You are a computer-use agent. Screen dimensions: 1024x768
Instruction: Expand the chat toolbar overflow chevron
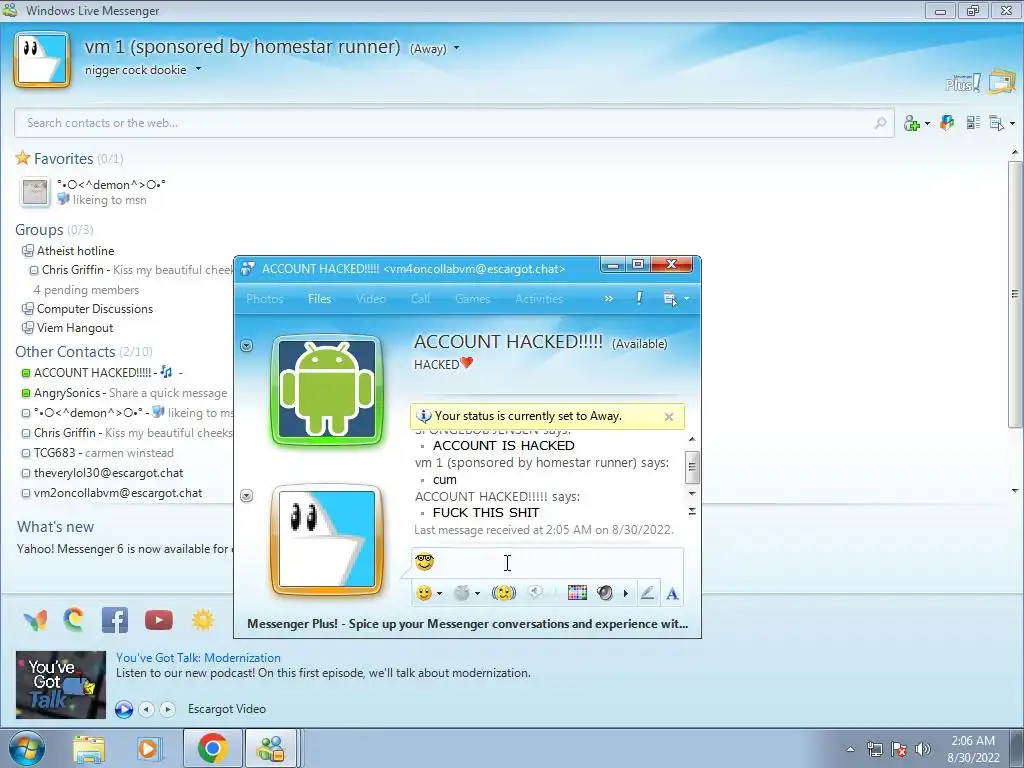(x=609, y=298)
